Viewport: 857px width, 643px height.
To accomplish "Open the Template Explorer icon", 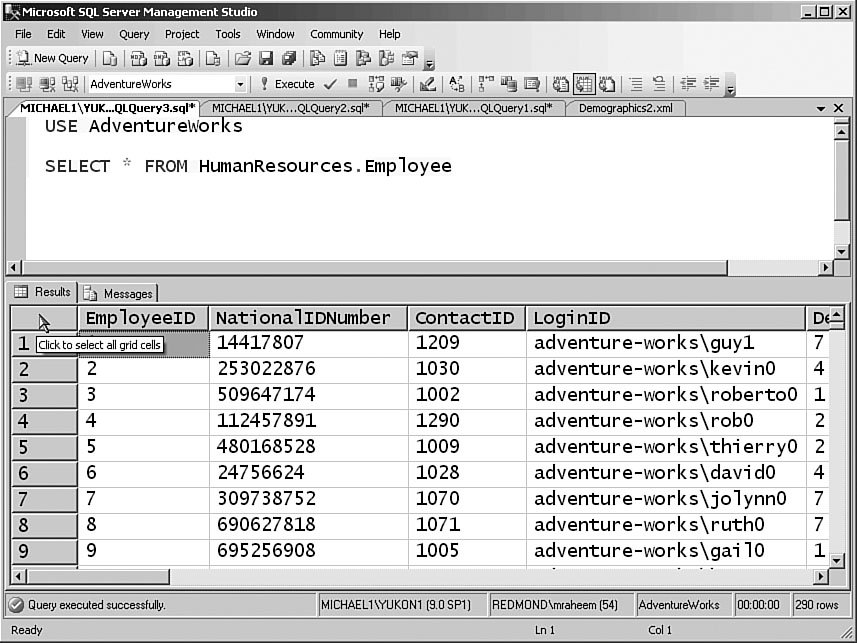I will coord(386,58).
